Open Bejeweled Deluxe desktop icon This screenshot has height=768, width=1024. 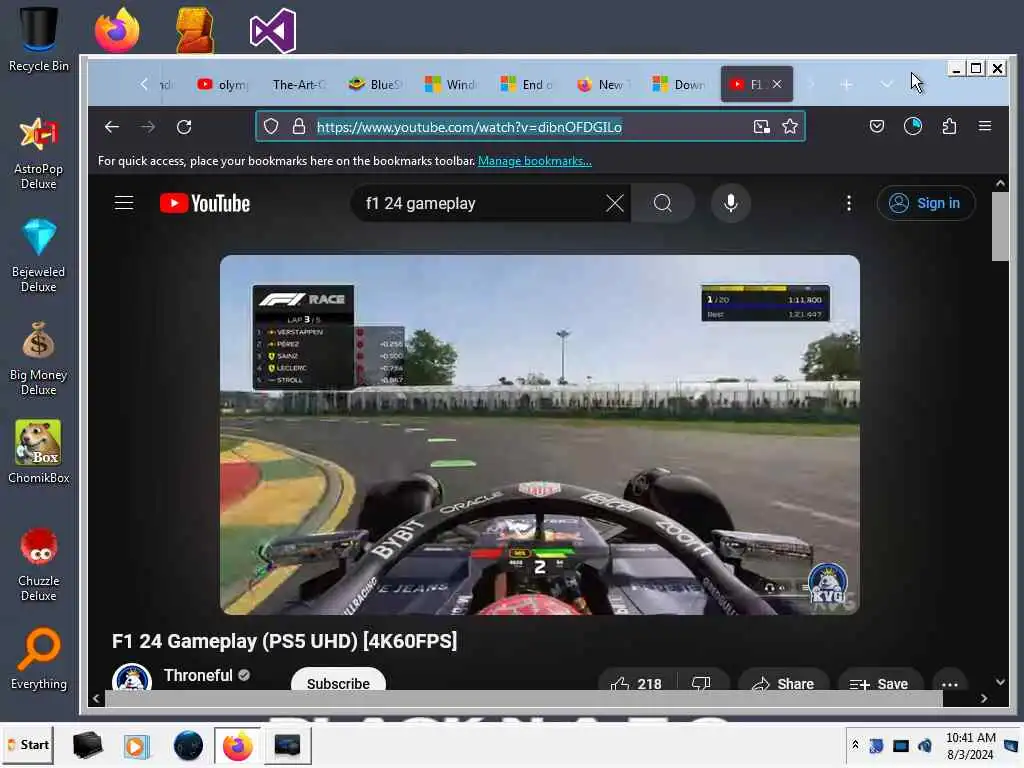39,255
